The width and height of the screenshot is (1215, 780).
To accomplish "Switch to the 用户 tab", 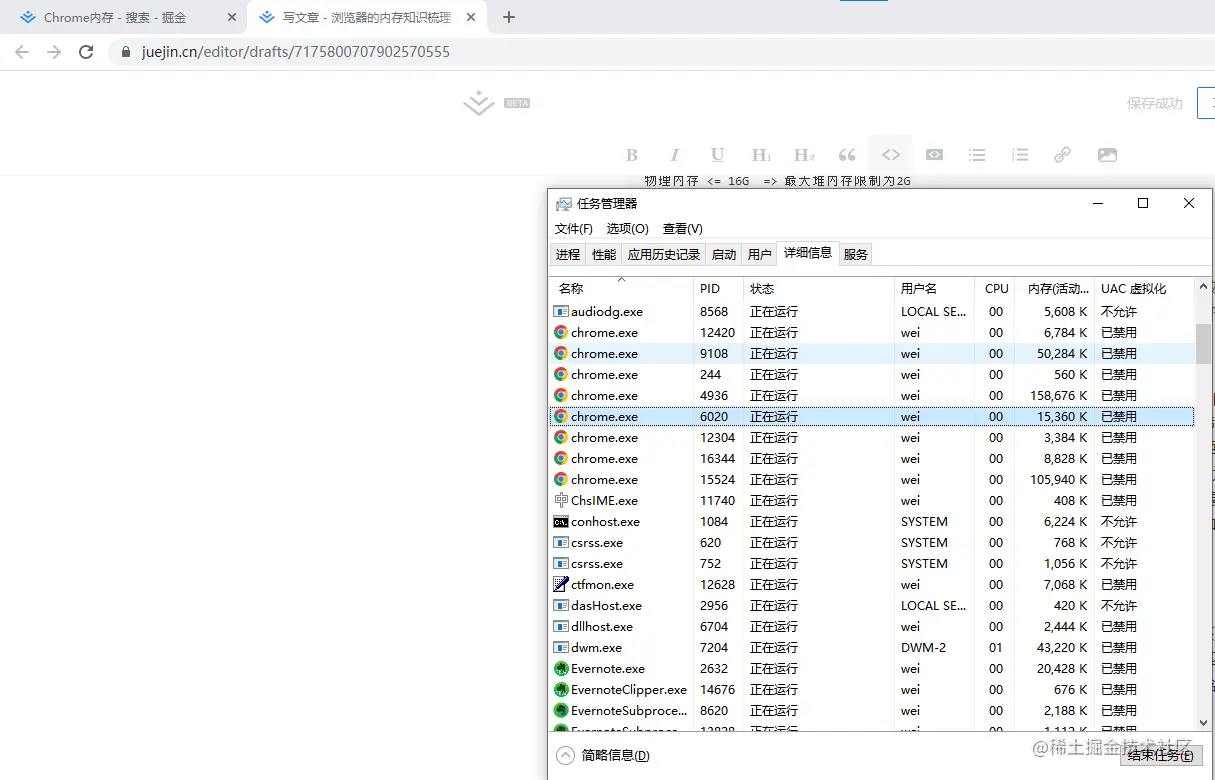I will coord(760,254).
